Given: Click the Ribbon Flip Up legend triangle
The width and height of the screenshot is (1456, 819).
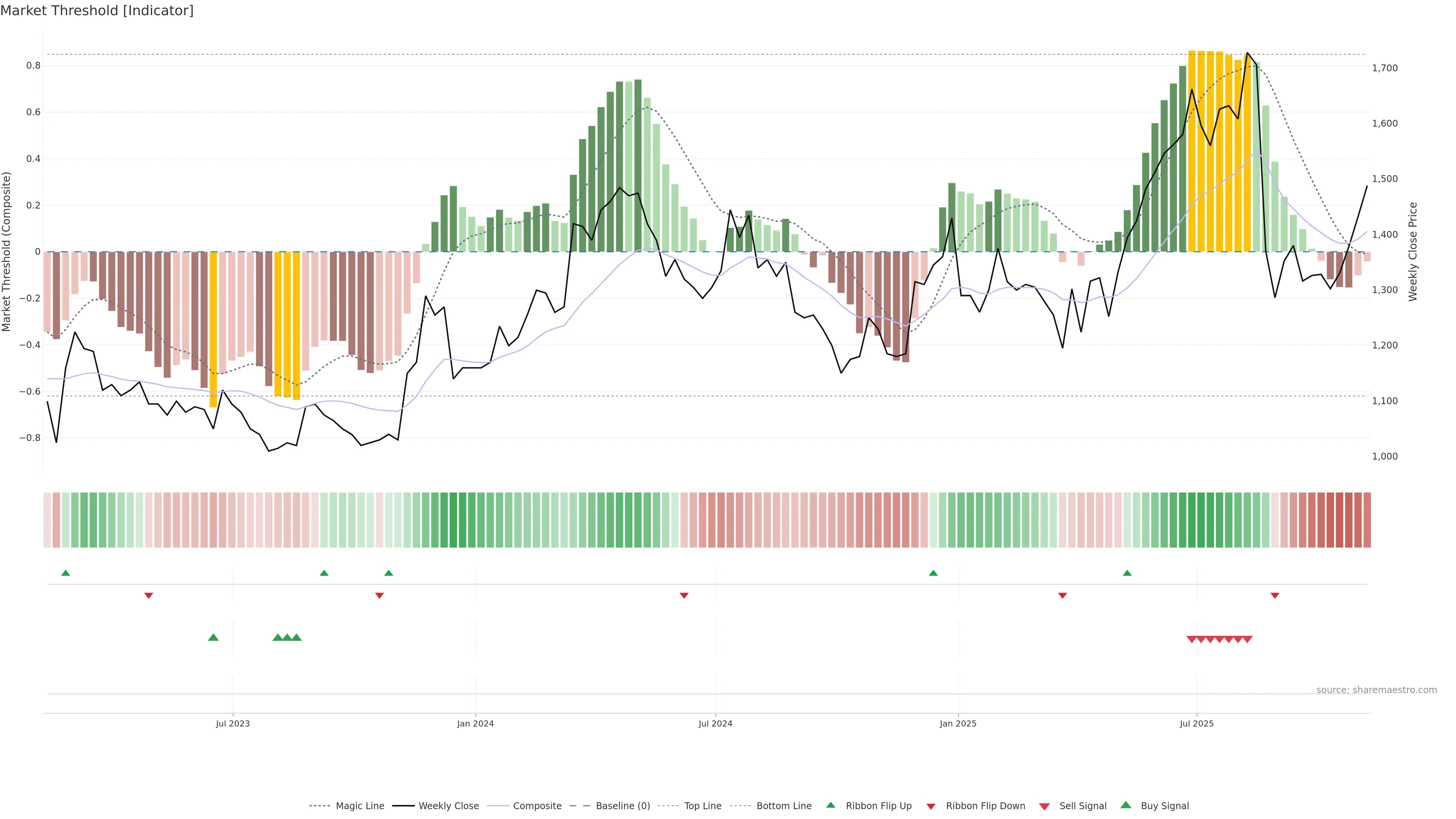Looking at the screenshot, I should point(830,805).
